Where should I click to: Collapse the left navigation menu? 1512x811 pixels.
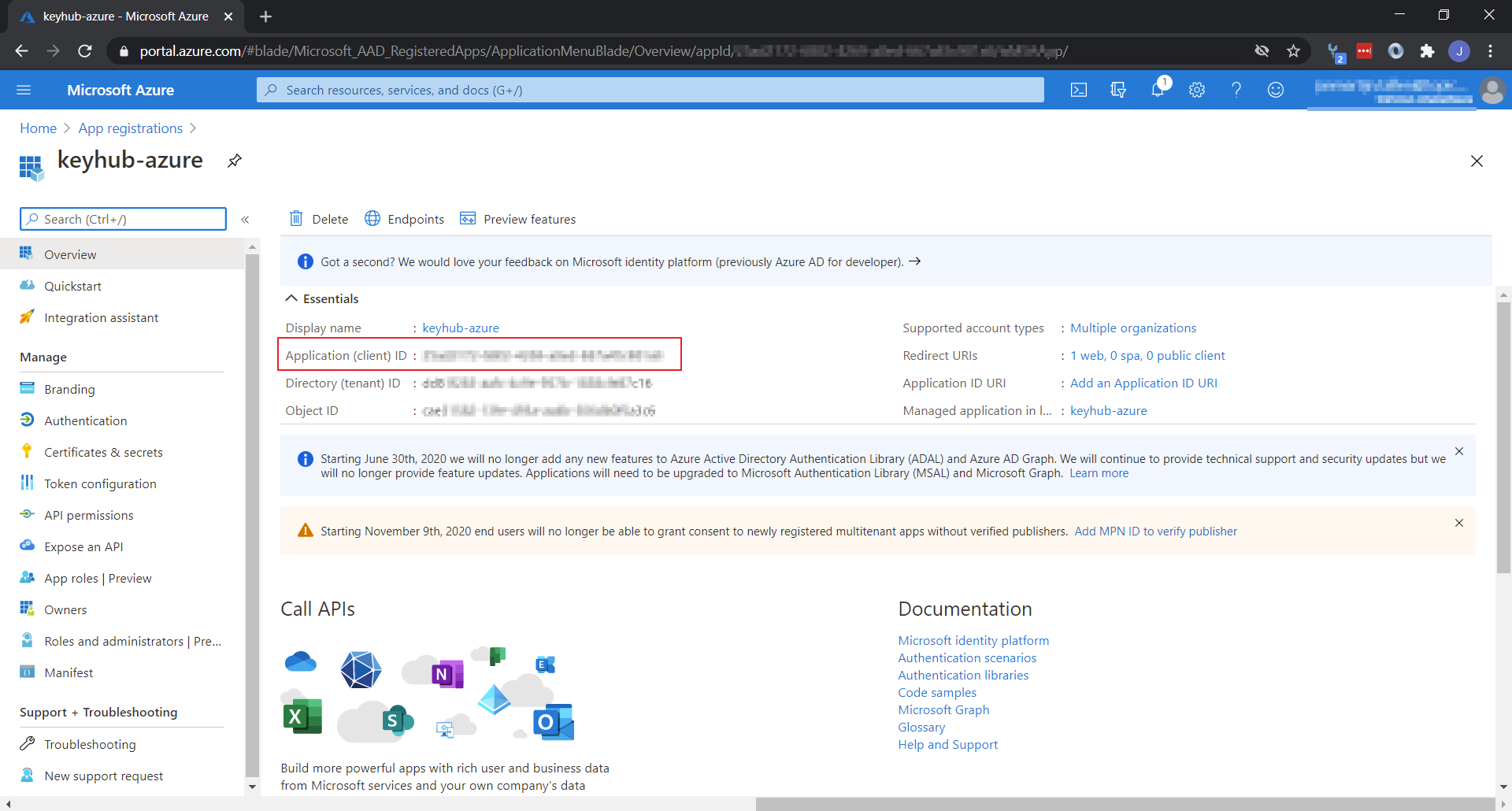click(x=245, y=220)
